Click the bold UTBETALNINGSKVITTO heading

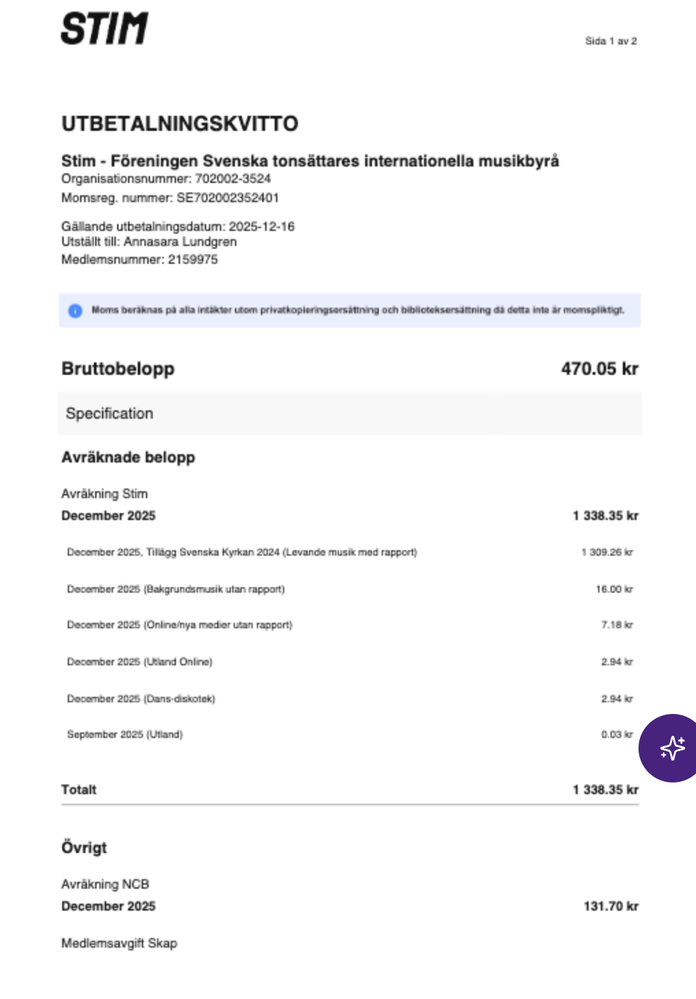point(180,124)
